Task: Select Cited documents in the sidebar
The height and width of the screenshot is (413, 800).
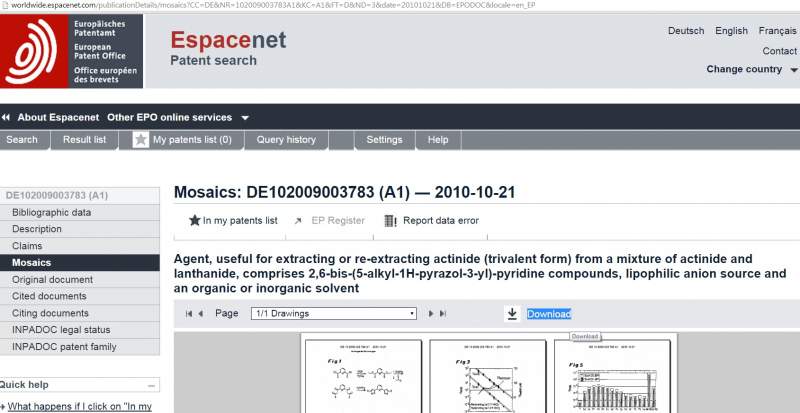Action: point(80,296)
